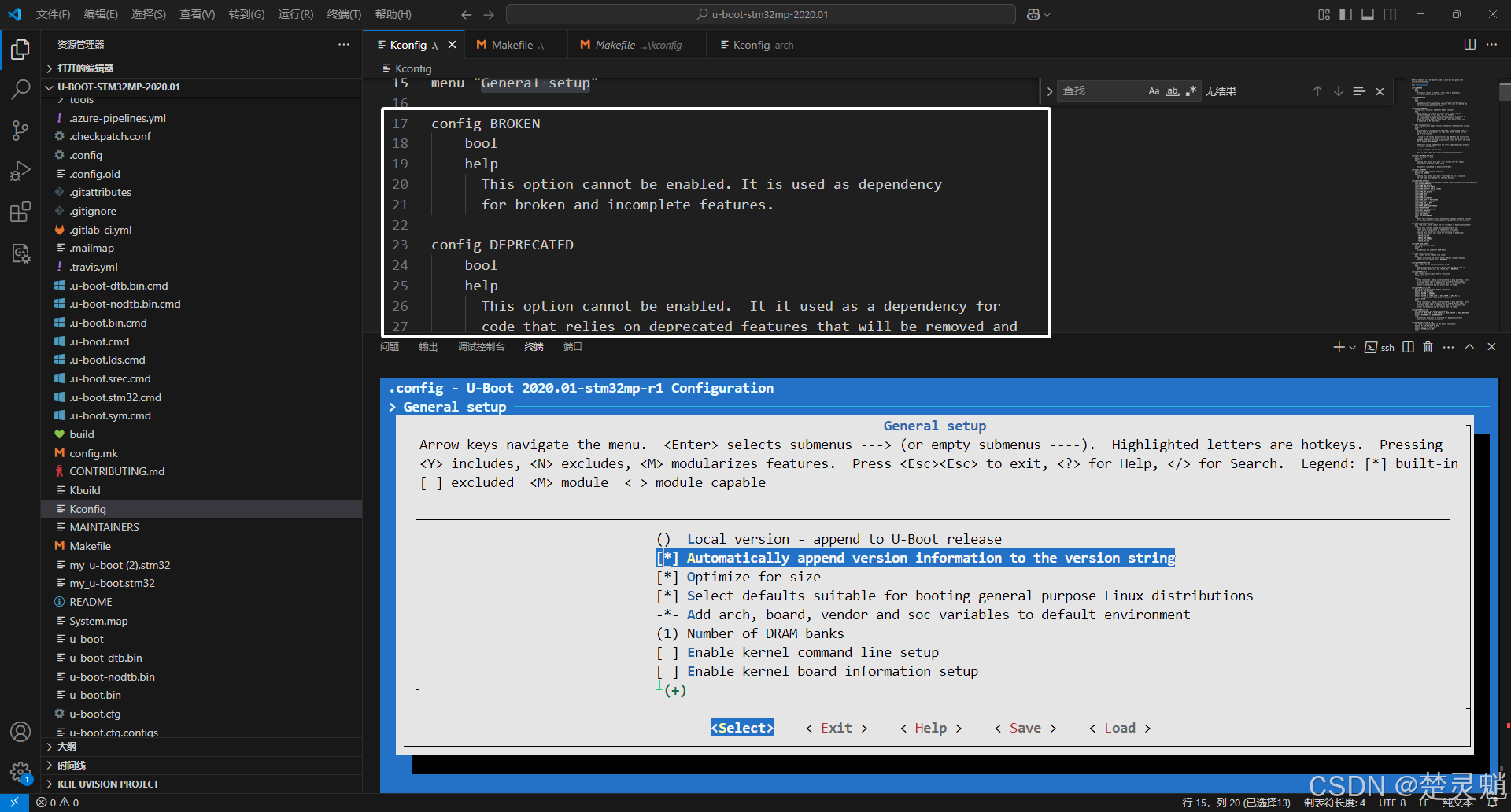This screenshot has height=812, width=1511.
Task: Split the editor to the right
Action: [x=1469, y=44]
